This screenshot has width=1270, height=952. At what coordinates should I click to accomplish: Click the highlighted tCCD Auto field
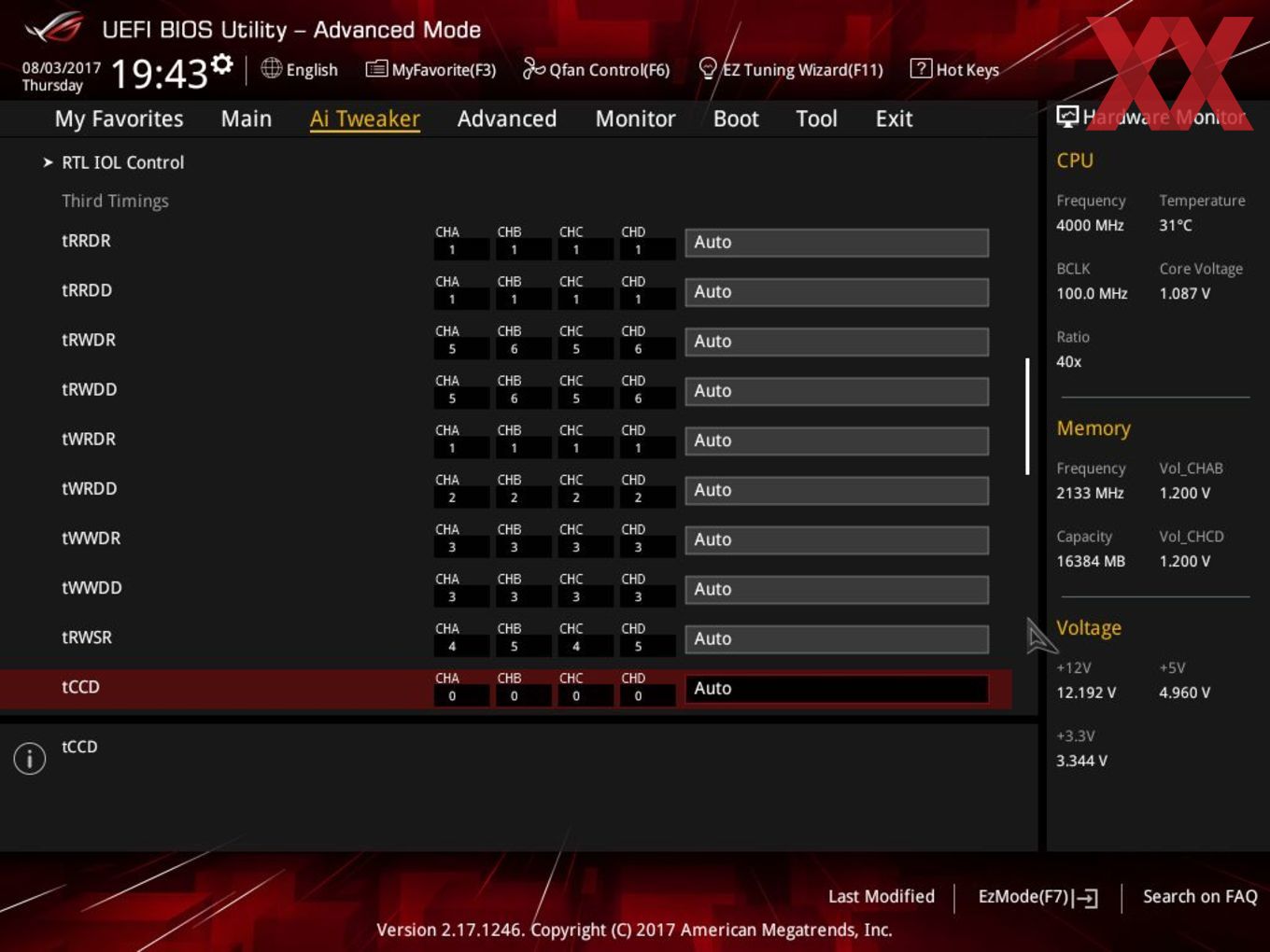837,688
